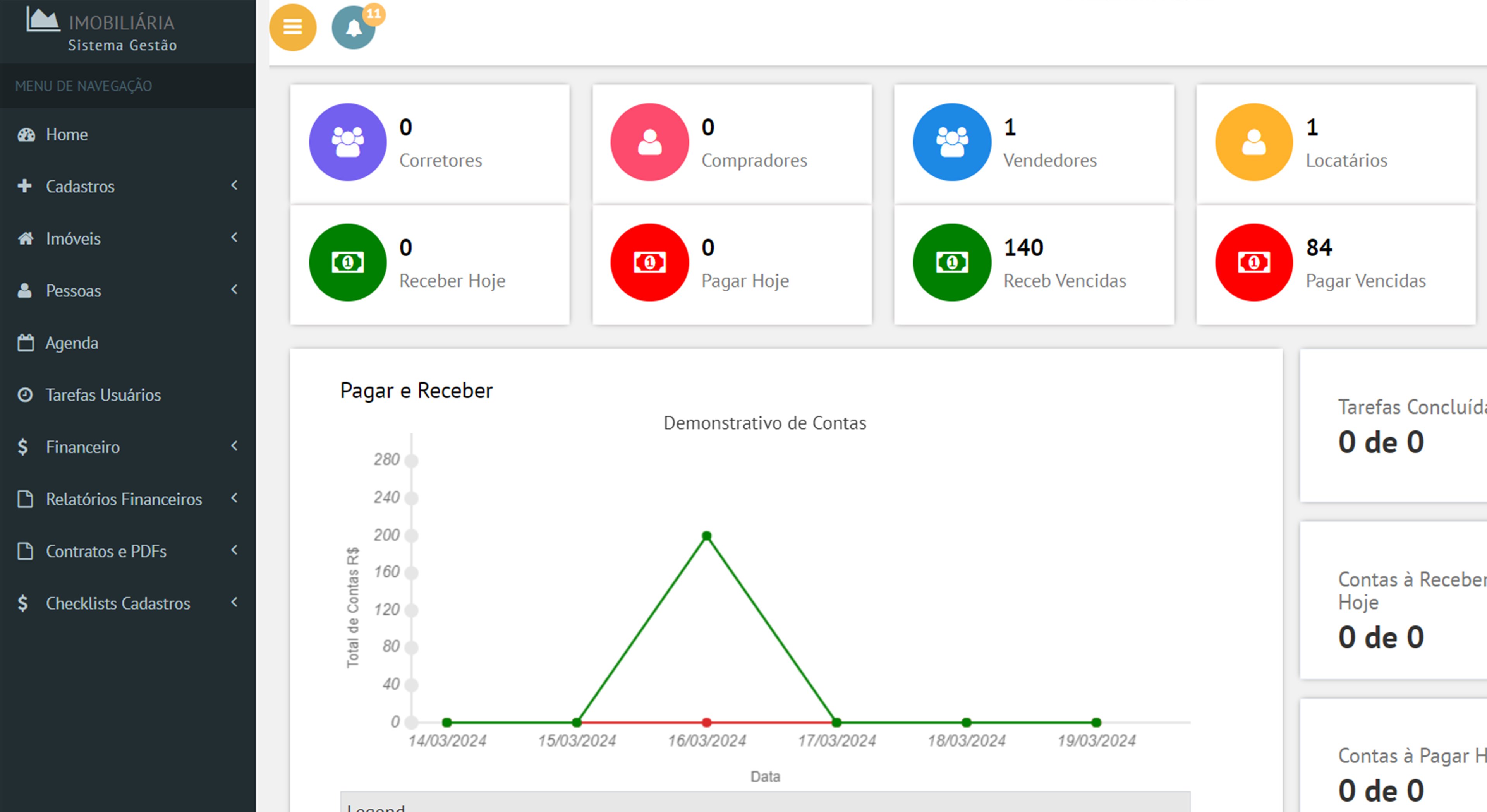
Task: Click the dollar icon beside Financeiro
Action: pos(22,447)
